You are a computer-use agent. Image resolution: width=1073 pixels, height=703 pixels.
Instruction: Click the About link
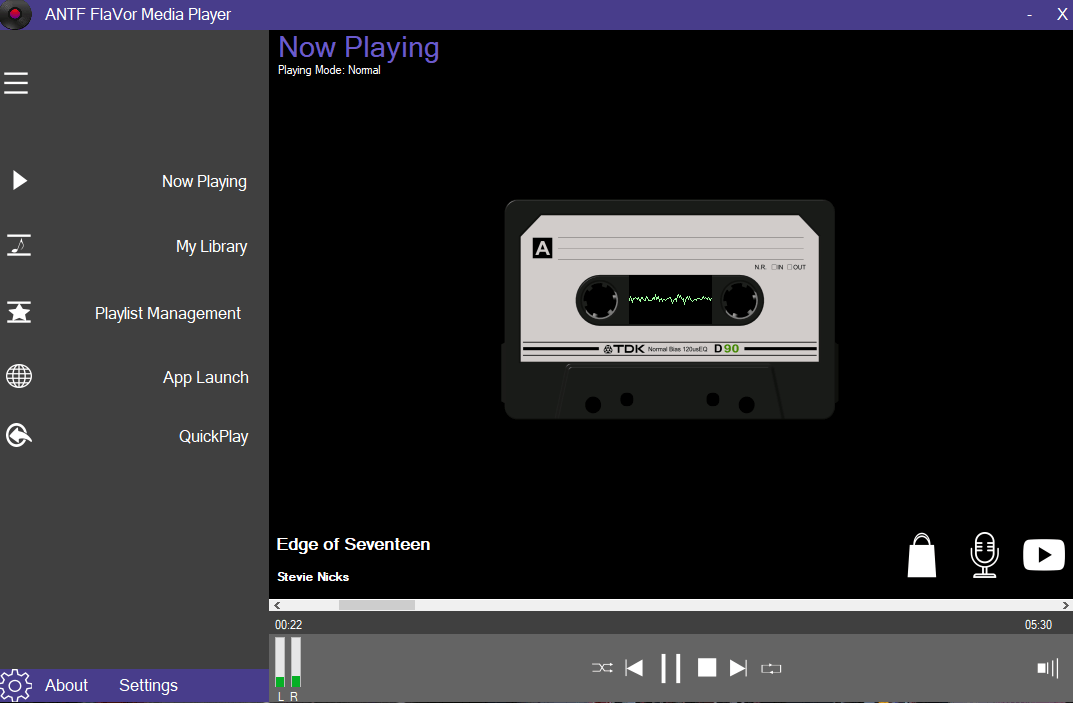(66, 685)
